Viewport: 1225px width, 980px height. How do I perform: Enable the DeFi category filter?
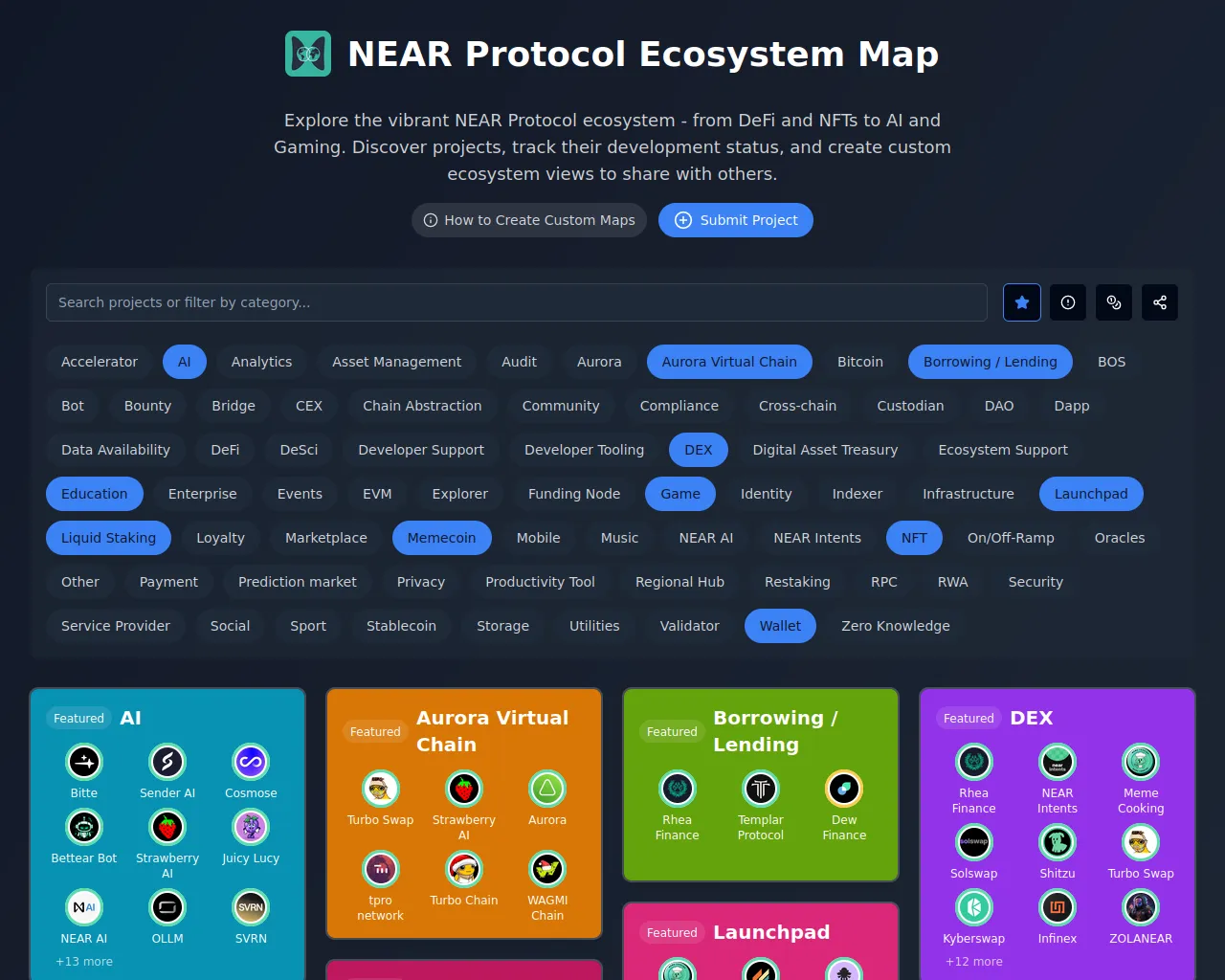point(225,450)
